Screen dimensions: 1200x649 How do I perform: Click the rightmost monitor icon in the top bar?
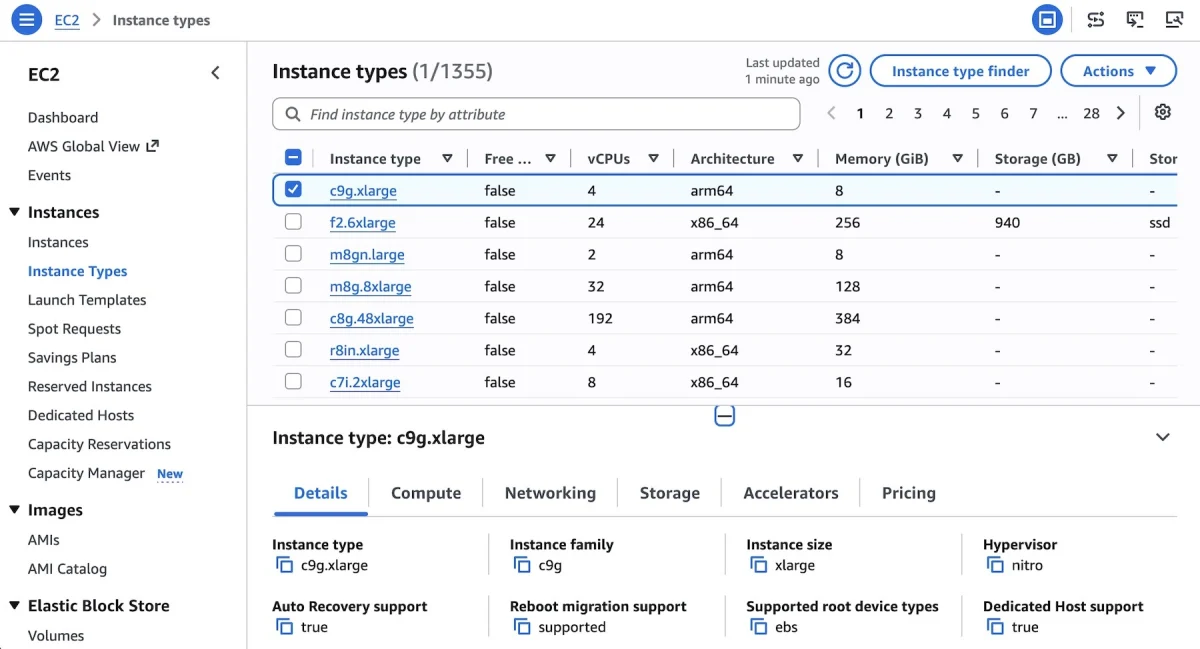(x=1174, y=19)
